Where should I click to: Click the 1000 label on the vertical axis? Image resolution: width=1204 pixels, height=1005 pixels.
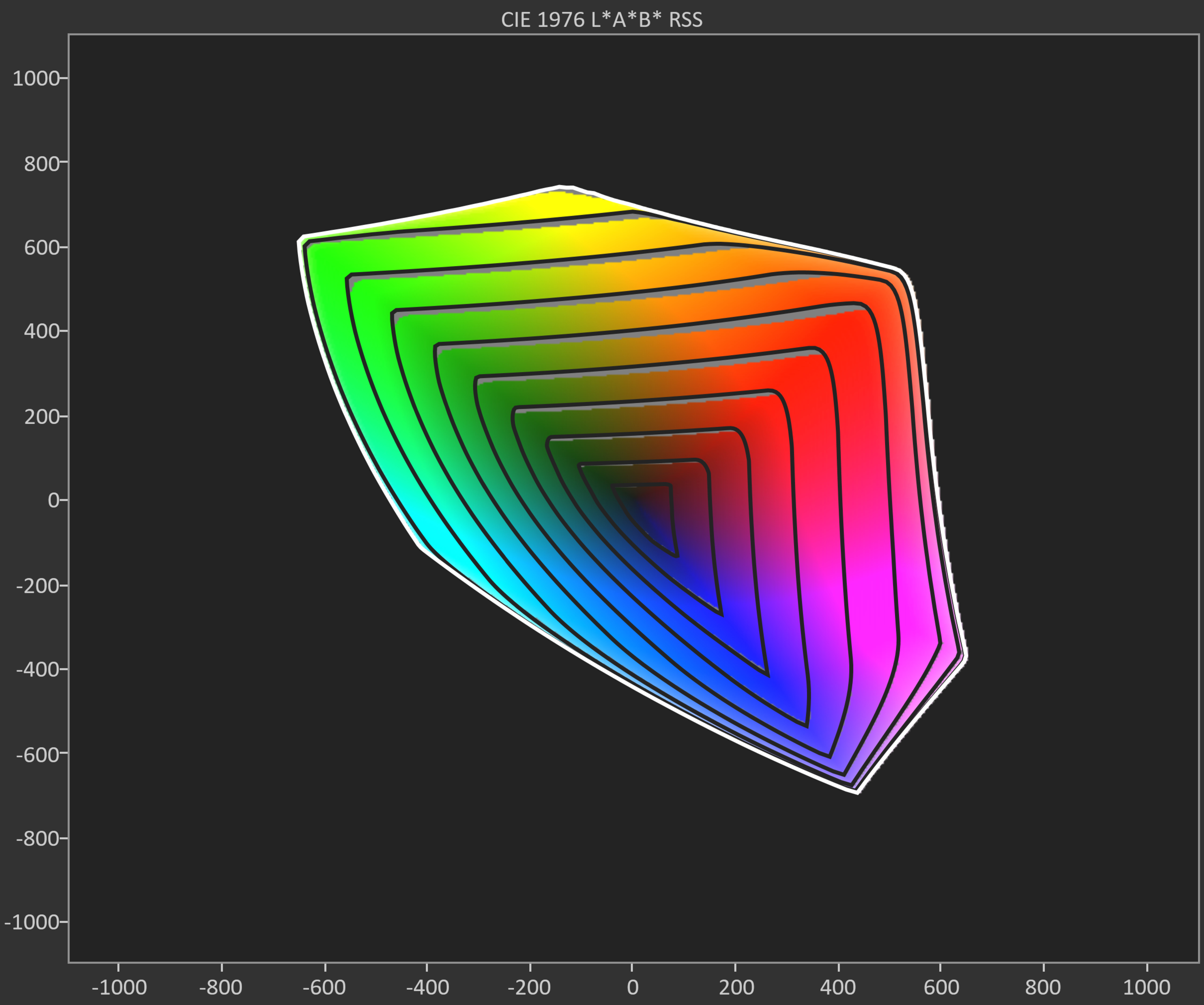click(x=35, y=78)
